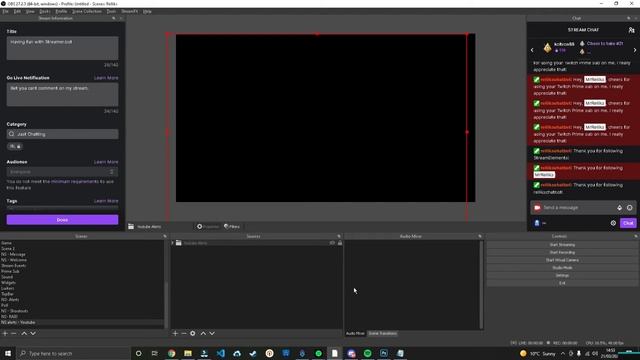Move selected source up in Sources panel
The image size is (640, 360).
click(203, 333)
